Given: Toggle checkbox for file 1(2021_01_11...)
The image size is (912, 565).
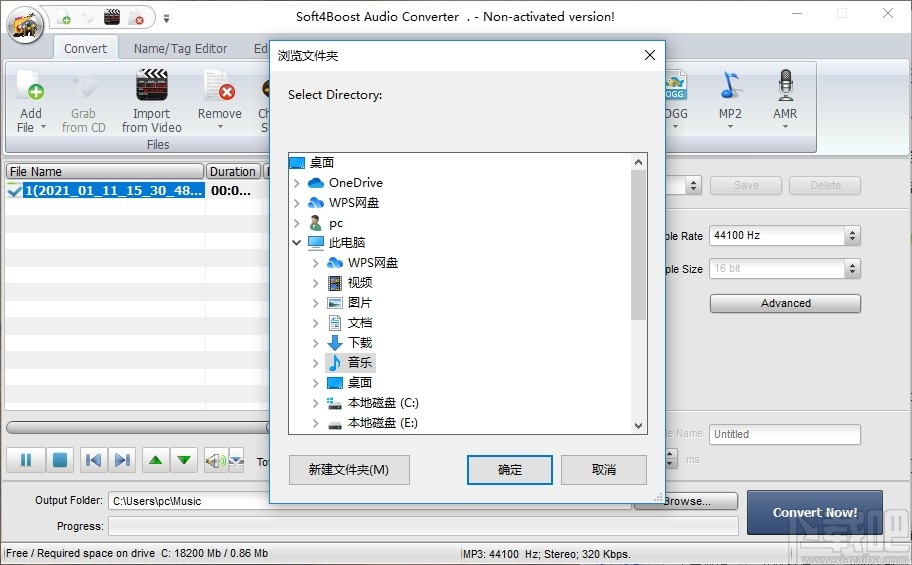Looking at the screenshot, I should pyautogui.click(x=15, y=190).
